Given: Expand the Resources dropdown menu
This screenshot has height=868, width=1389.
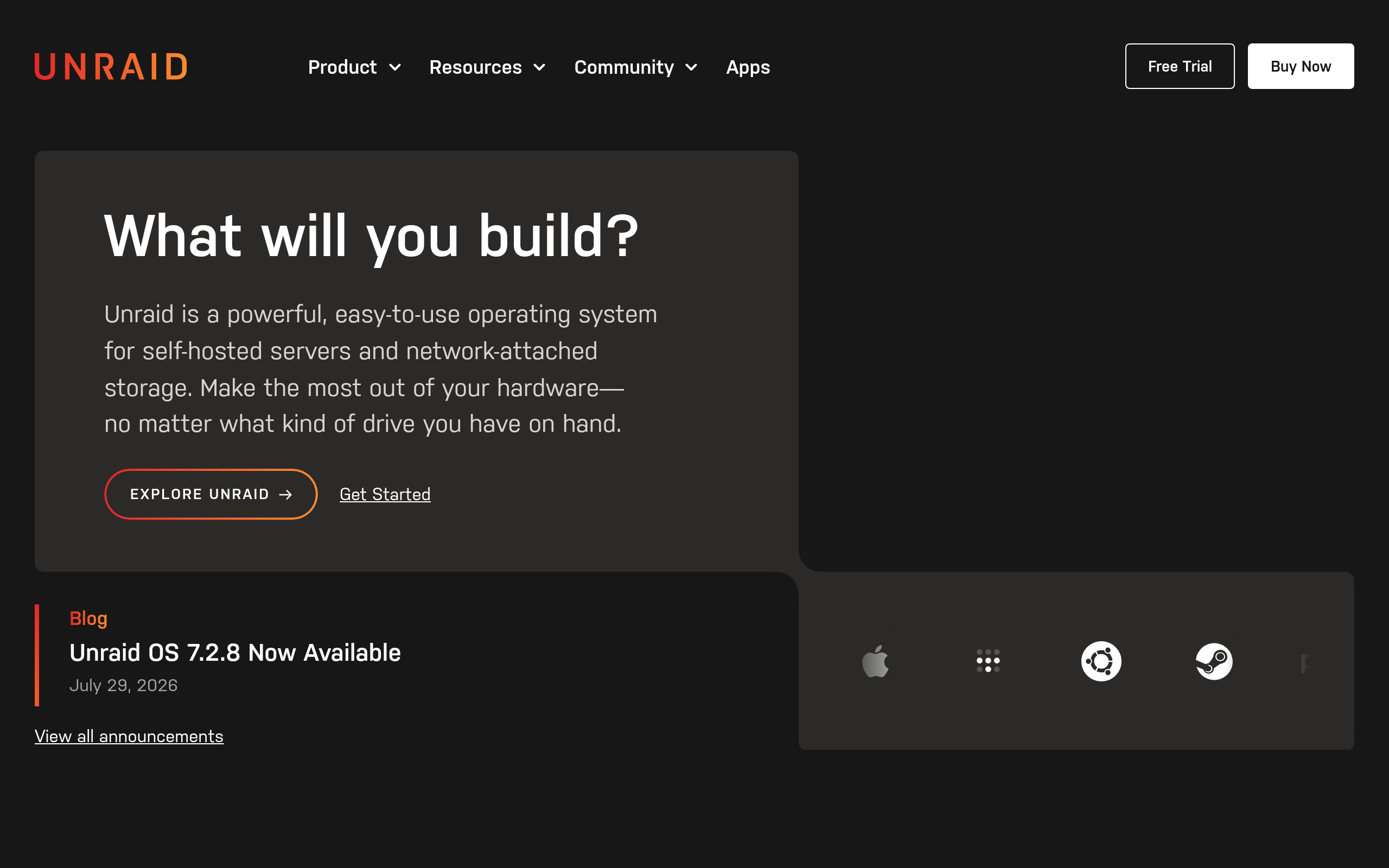Looking at the screenshot, I should 488,67.
